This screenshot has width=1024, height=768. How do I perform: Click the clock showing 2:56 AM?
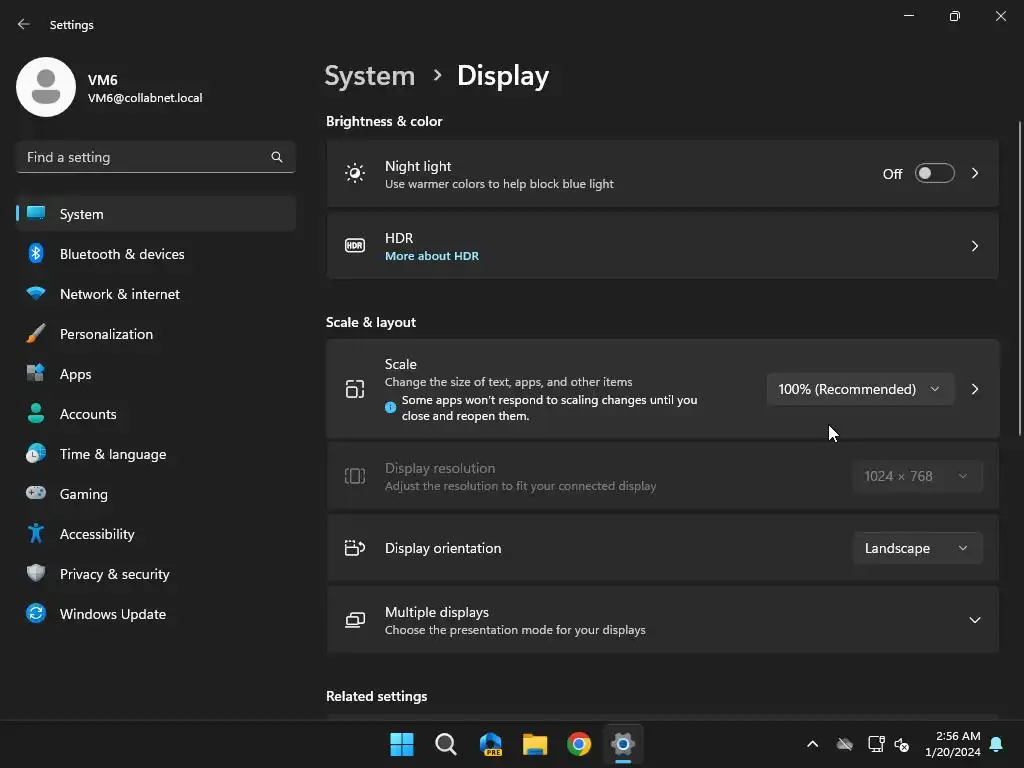tap(953, 744)
